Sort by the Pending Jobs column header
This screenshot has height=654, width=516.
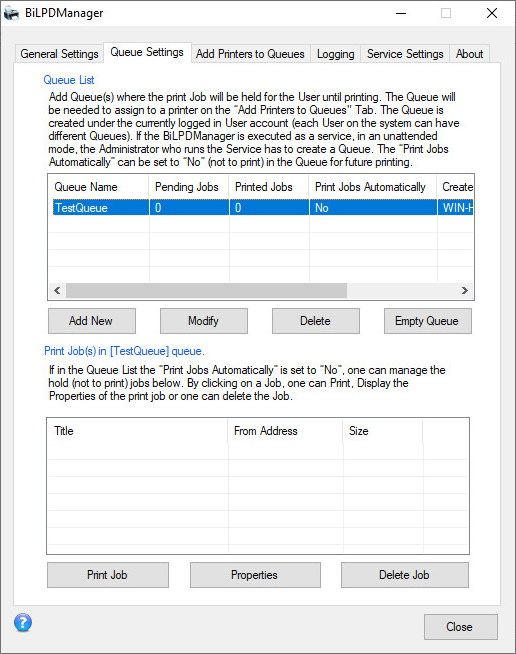pos(189,187)
